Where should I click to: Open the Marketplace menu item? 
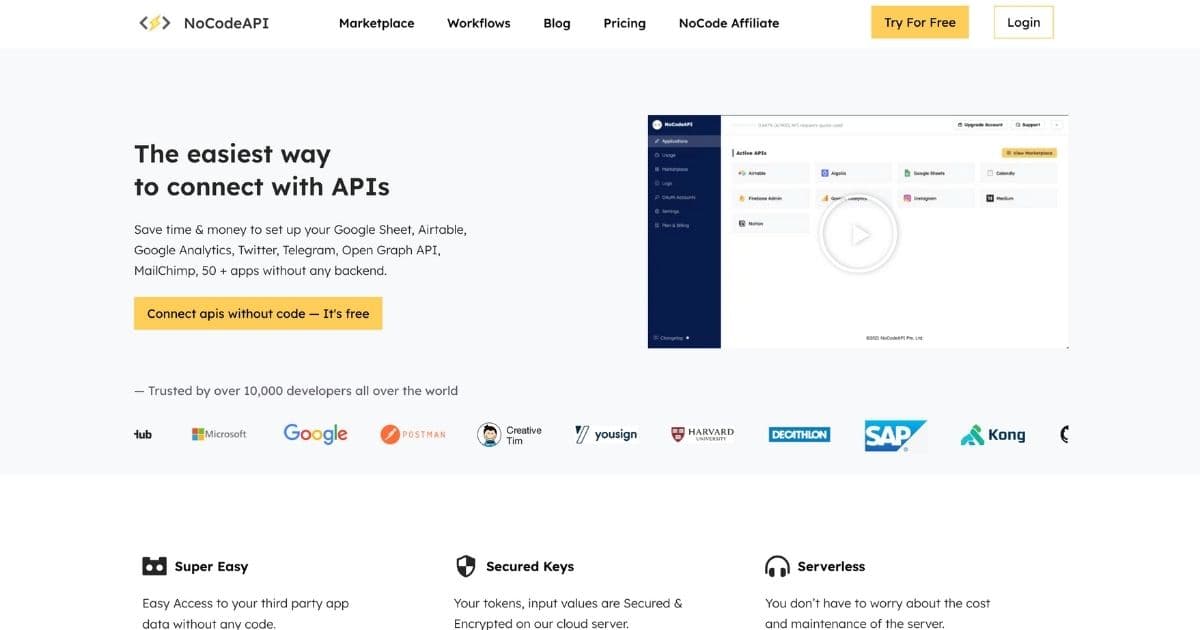376,23
